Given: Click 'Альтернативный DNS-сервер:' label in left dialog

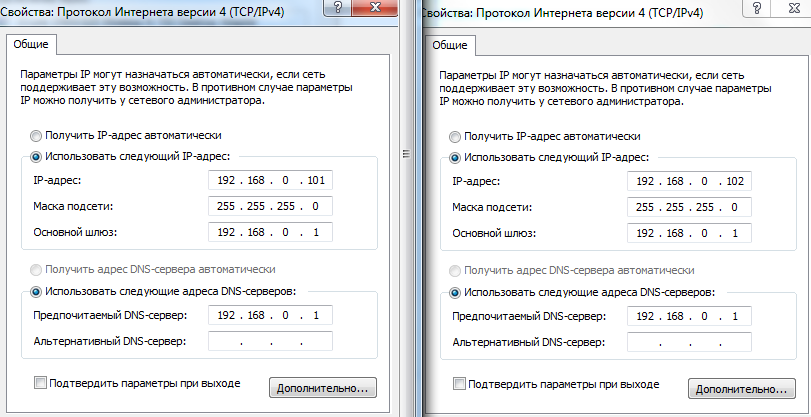Looking at the screenshot, I should tap(110, 341).
